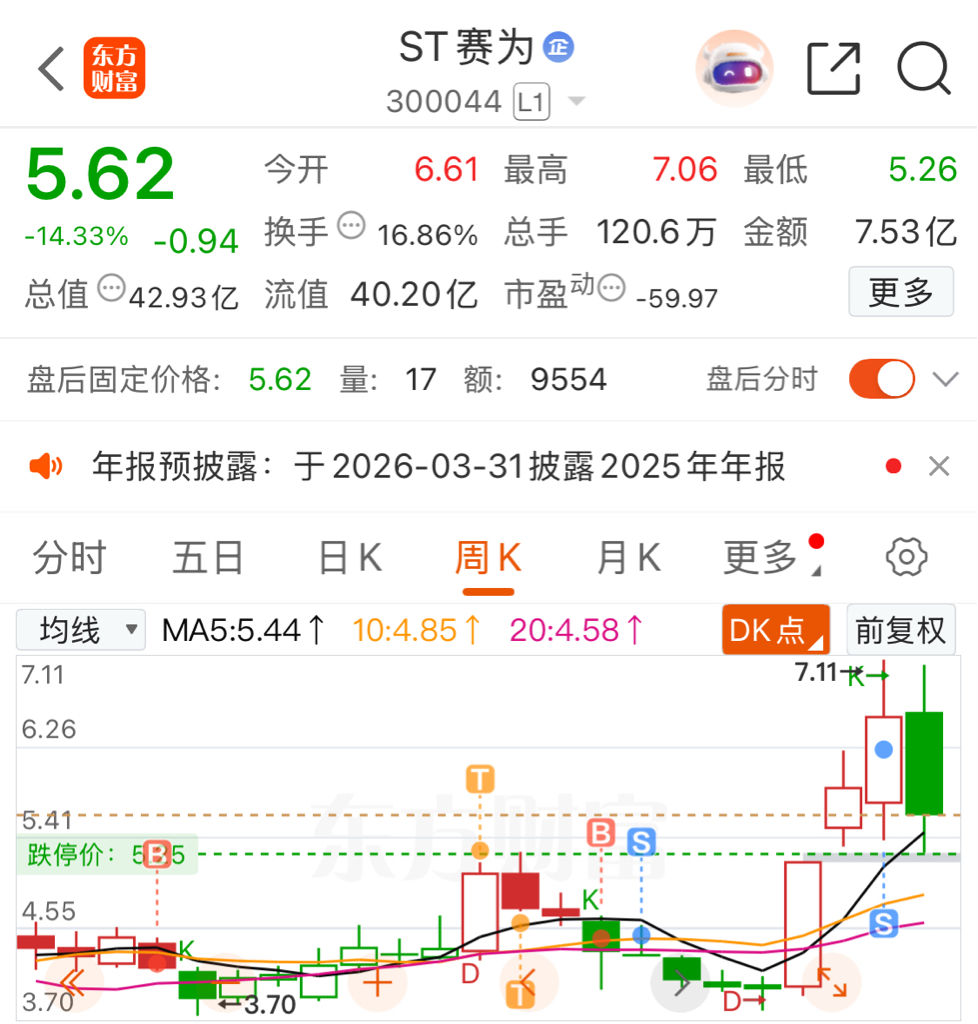Expand stock code dropdown triangle
The height and width of the screenshot is (1024, 978).
click(x=576, y=101)
